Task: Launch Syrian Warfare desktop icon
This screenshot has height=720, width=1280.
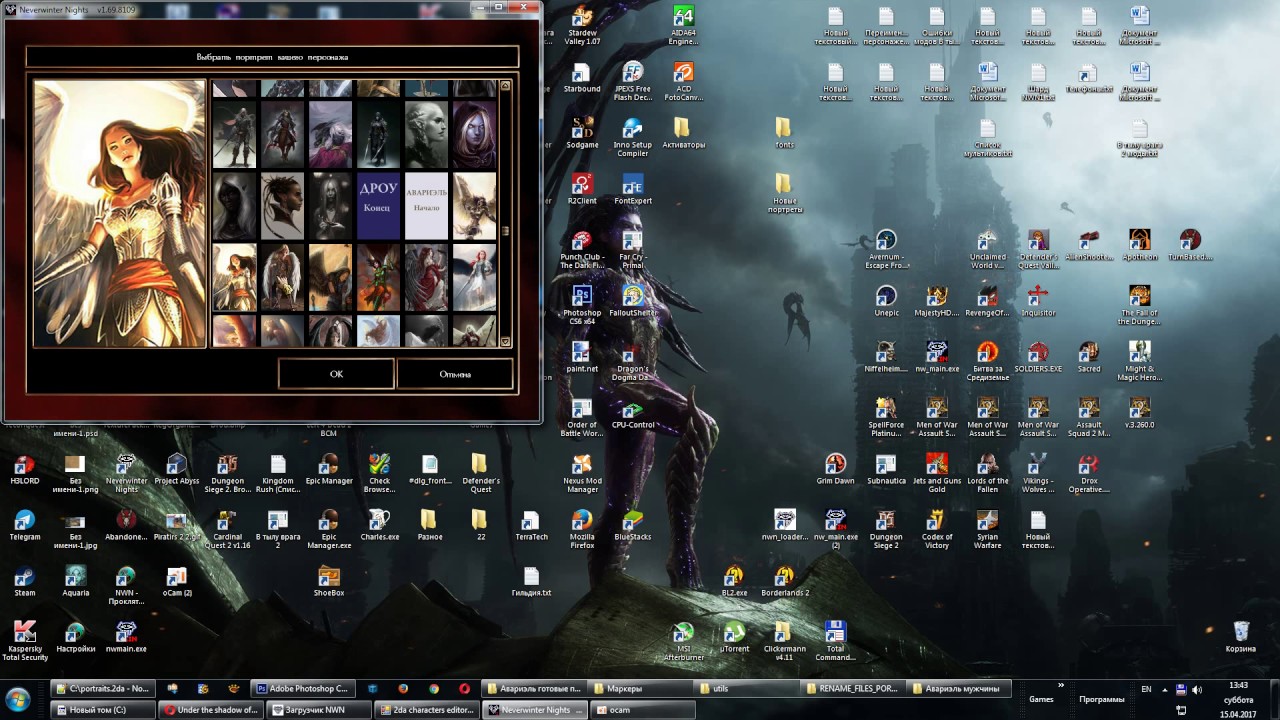Action: tap(987, 530)
